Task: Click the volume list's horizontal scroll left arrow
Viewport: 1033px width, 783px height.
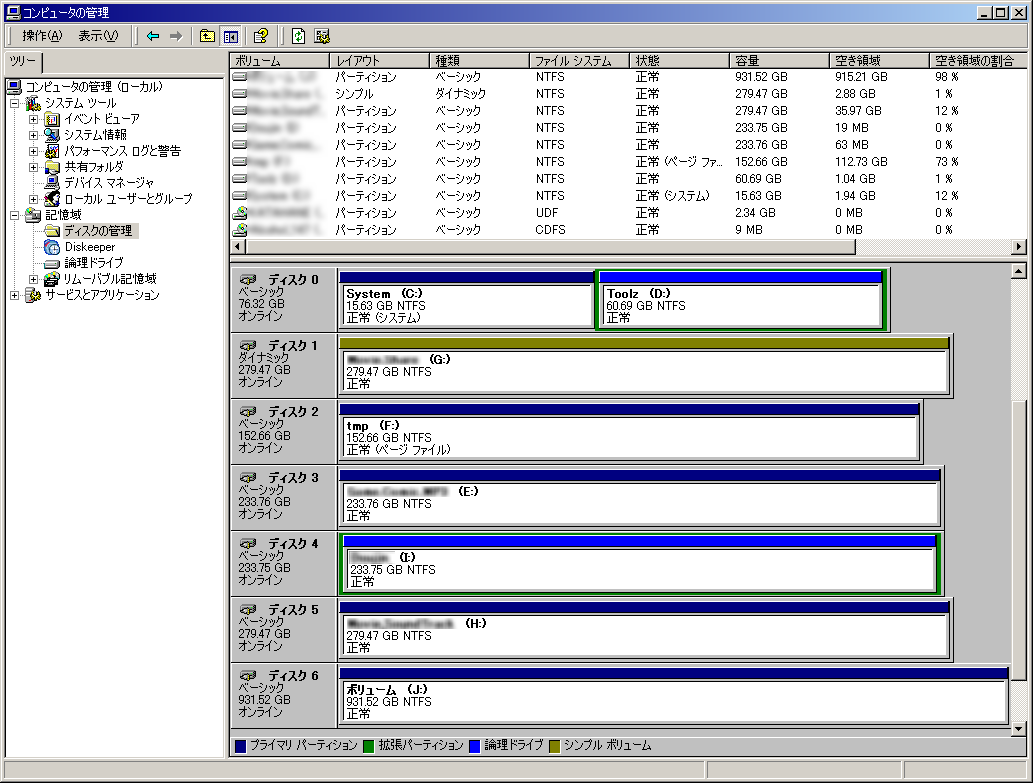Action: pyautogui.click(x=238, y=247)
